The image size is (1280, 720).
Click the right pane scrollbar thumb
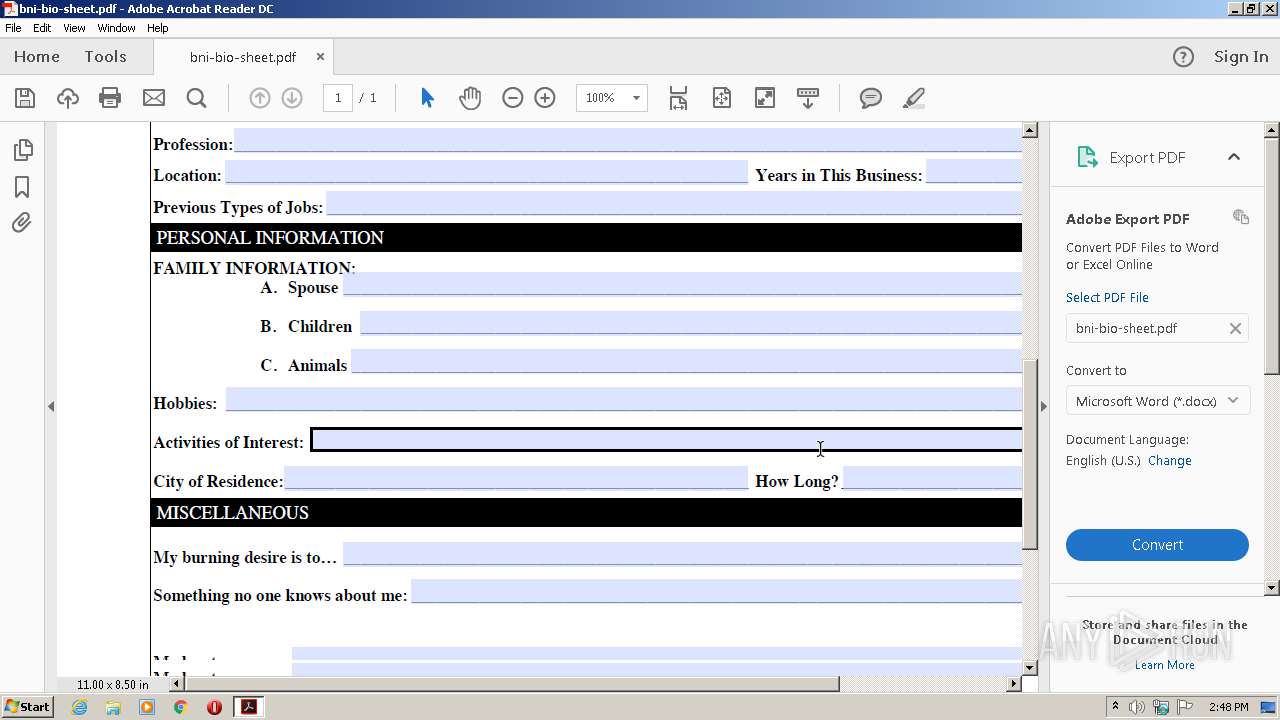click(1272, 255)
